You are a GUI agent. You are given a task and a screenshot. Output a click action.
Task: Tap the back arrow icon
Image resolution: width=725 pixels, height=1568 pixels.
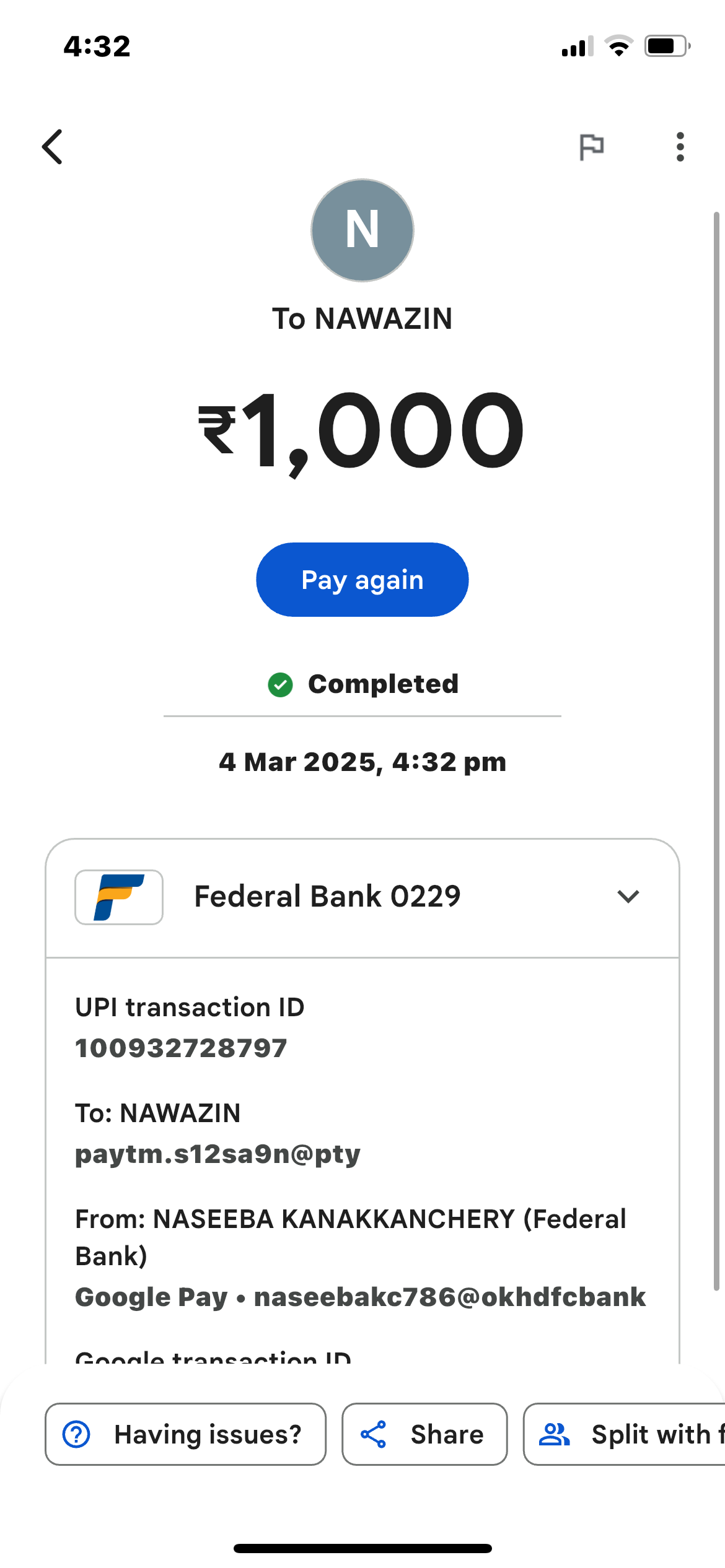(53, 147)
